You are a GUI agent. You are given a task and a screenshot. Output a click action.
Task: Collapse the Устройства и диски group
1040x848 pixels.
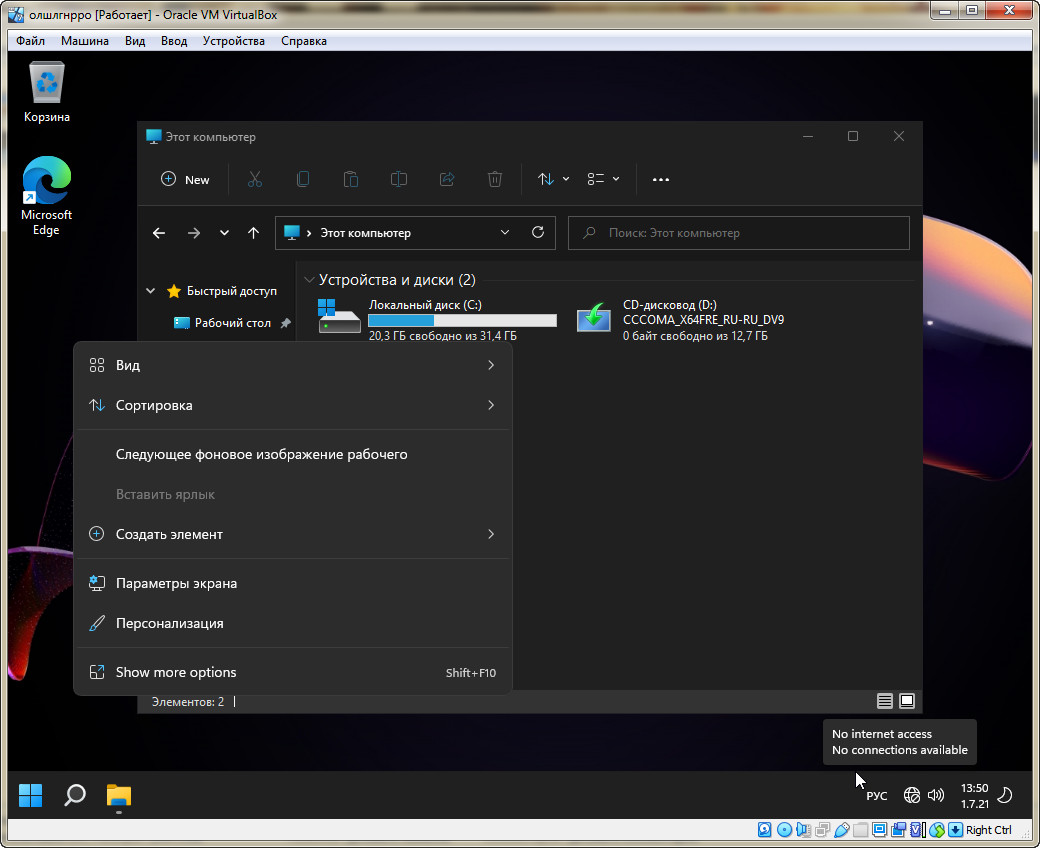pos(308,281)
